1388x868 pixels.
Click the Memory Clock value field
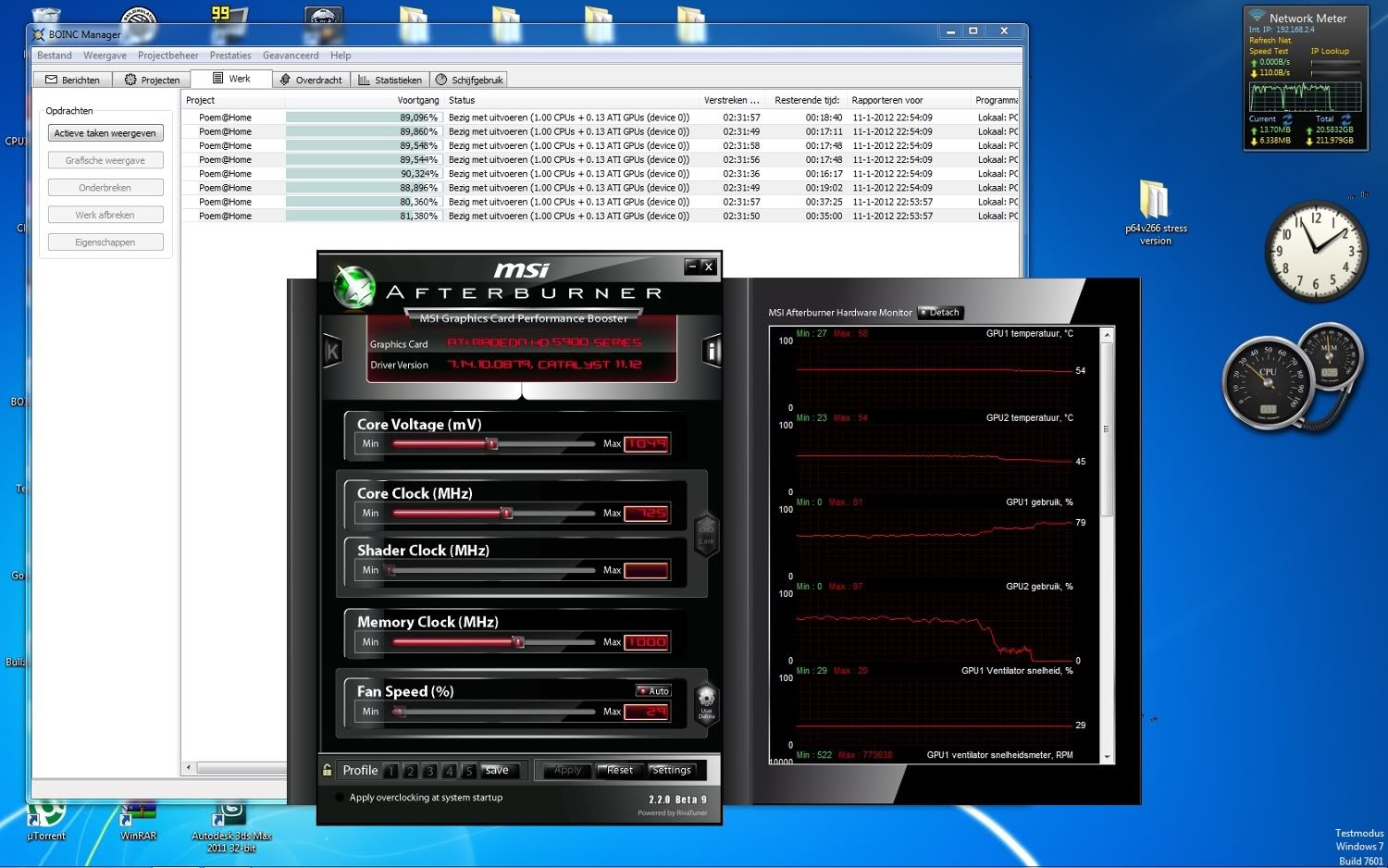click(646, 641)
